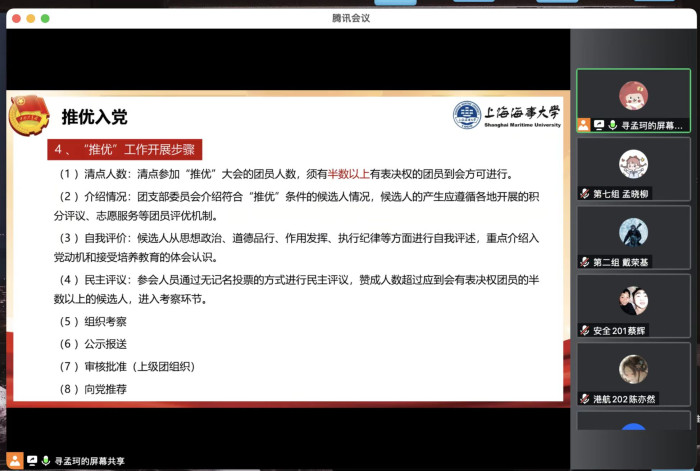Select 港航202陈亦然's avatar thumbnail
700x471 pixels.
pyautogui.click(x=633, y=369)
